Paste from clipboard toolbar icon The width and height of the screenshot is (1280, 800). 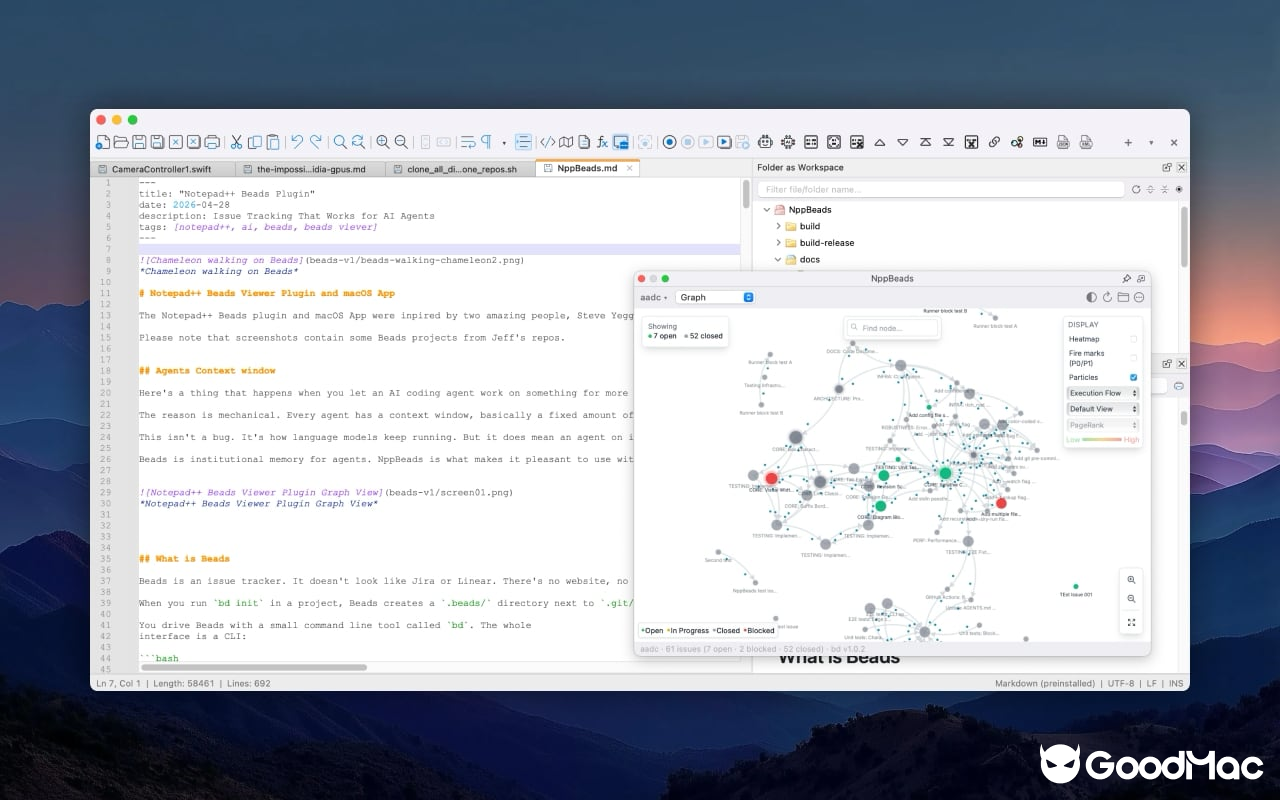pyautogui.click(x=274, y=142)
